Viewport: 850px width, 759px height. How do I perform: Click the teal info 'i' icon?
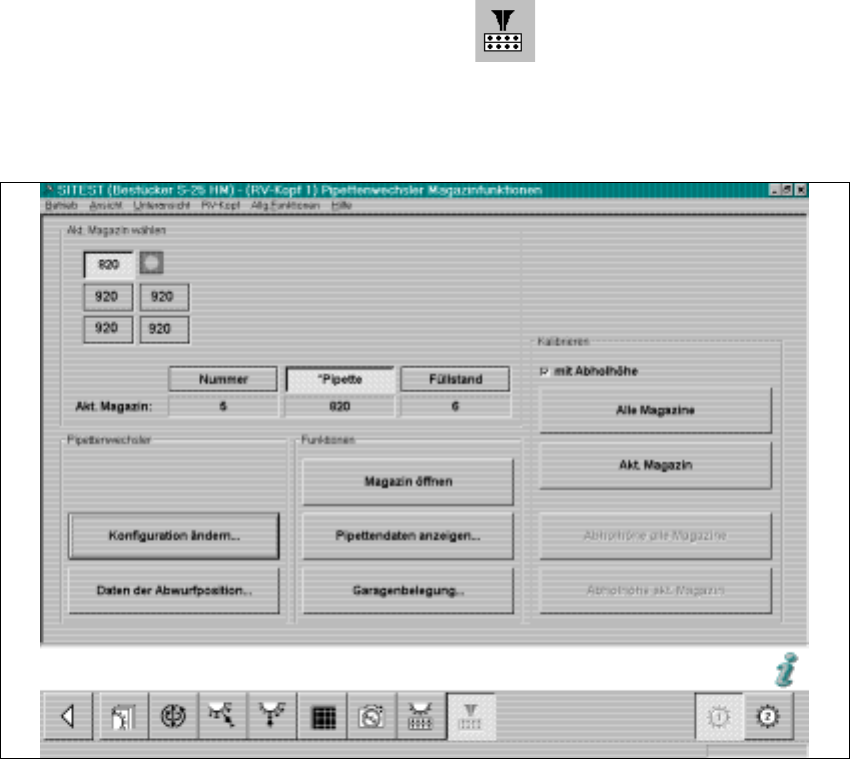point(787,669)
